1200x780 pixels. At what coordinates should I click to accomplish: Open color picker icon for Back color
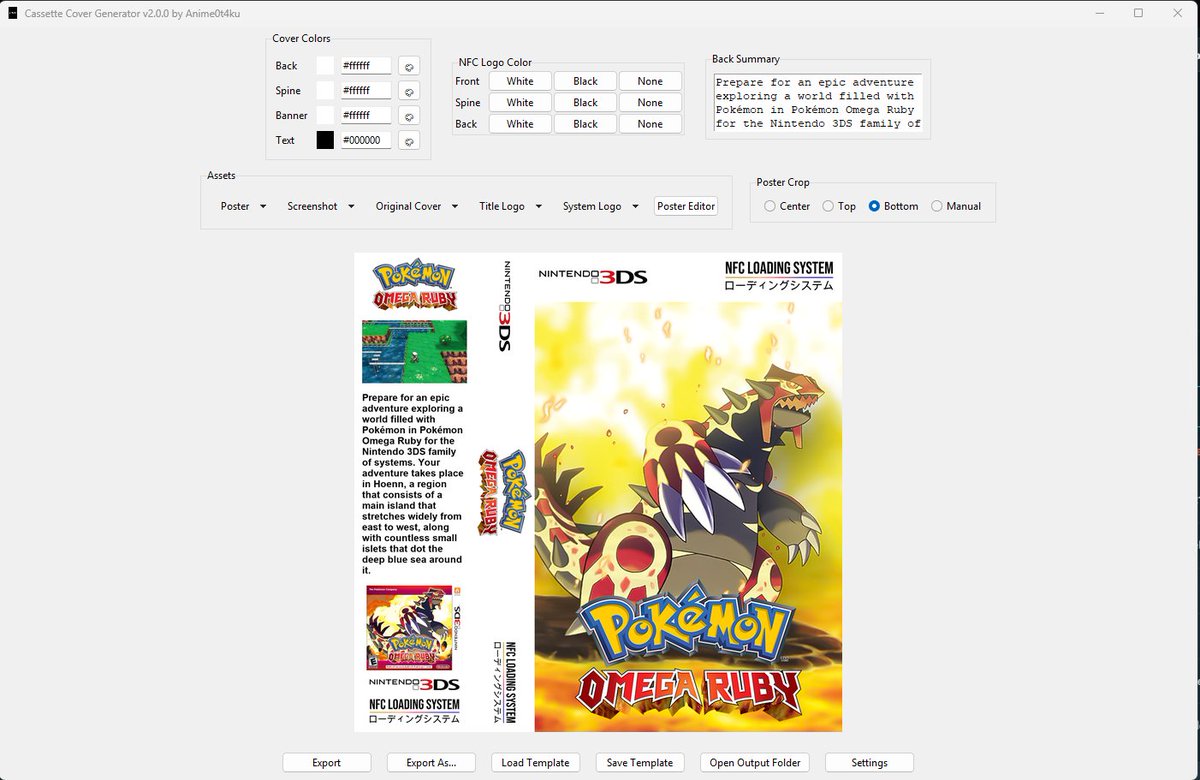coord(408,66)
